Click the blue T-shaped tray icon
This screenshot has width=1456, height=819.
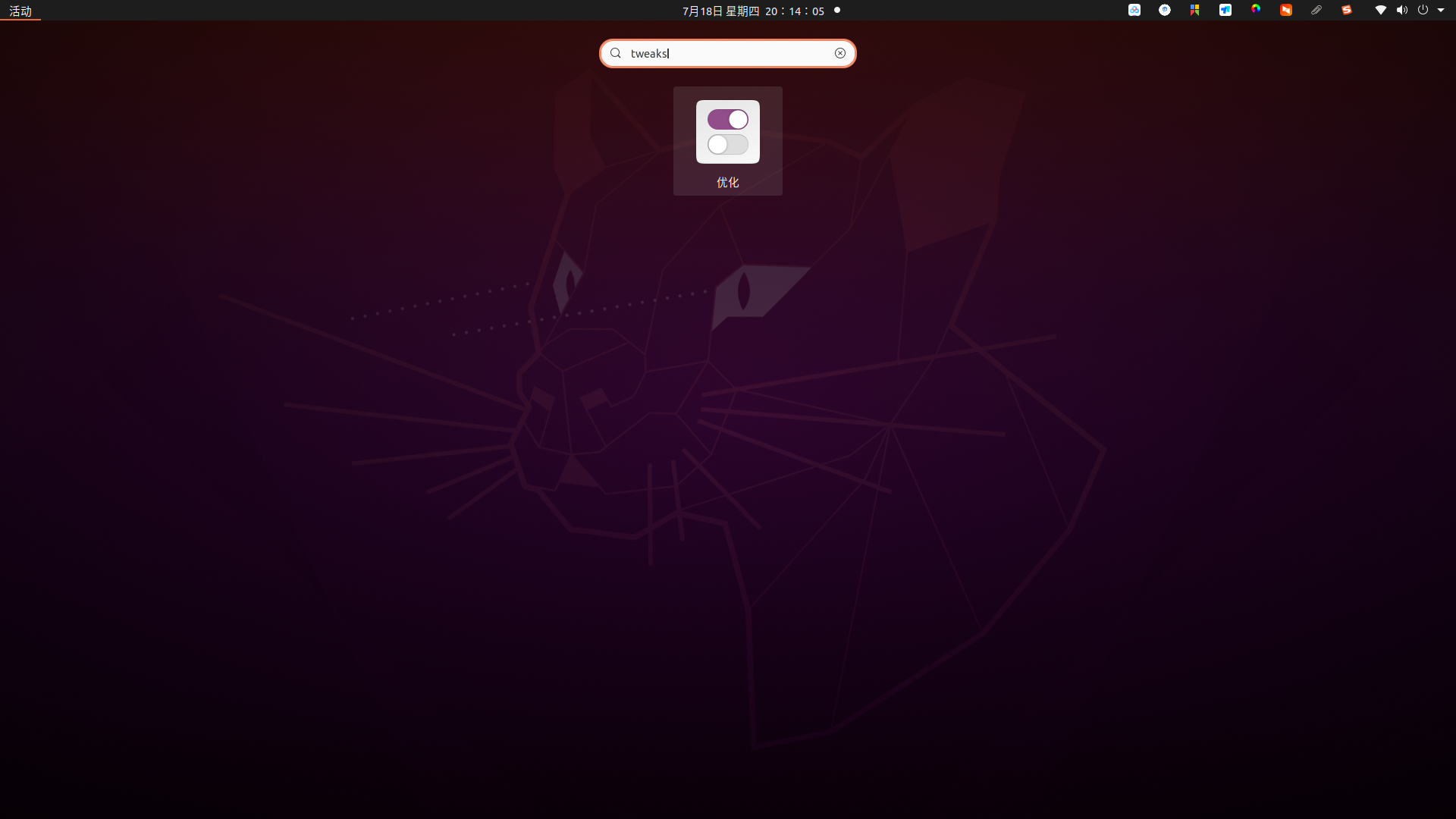point(1225,11)
